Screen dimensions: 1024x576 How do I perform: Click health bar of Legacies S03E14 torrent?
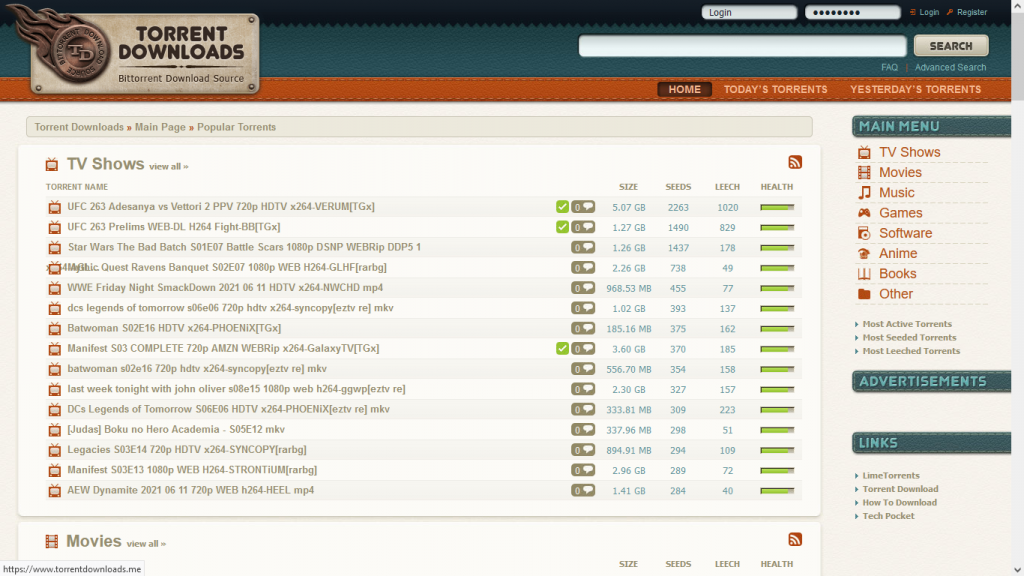[777, 450]
